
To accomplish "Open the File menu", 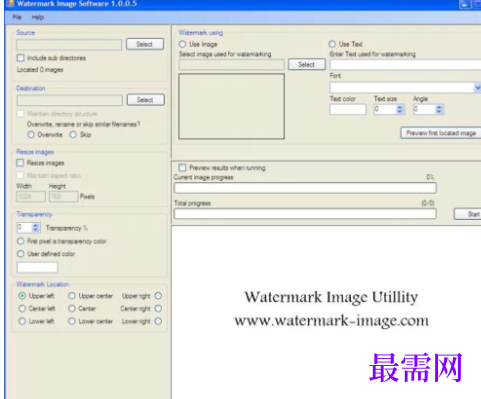I will click(x=17, y=17).
